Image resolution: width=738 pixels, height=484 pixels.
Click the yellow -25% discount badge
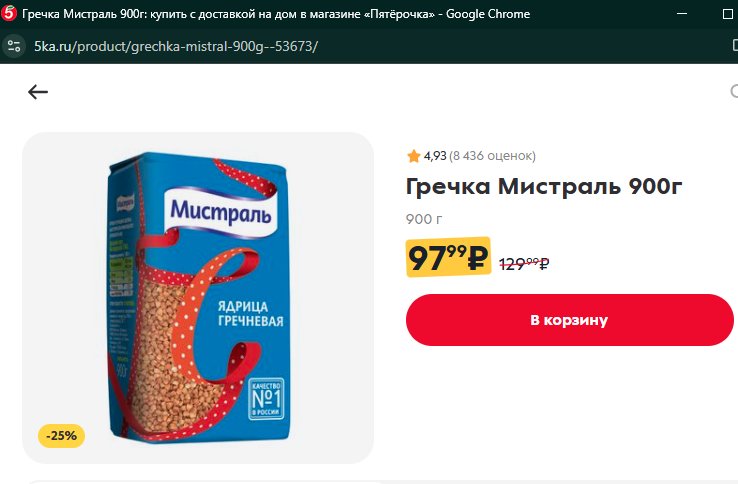[x=61, y=436]
